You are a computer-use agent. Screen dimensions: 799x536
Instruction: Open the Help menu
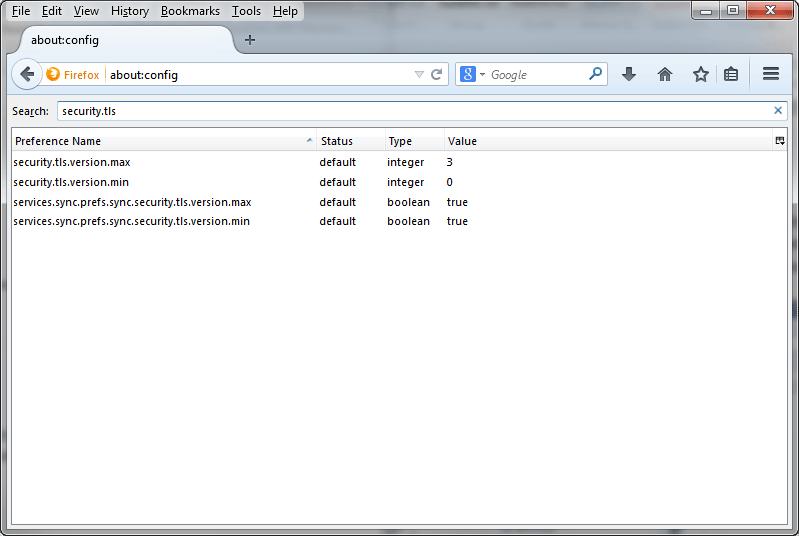(285, 11)
